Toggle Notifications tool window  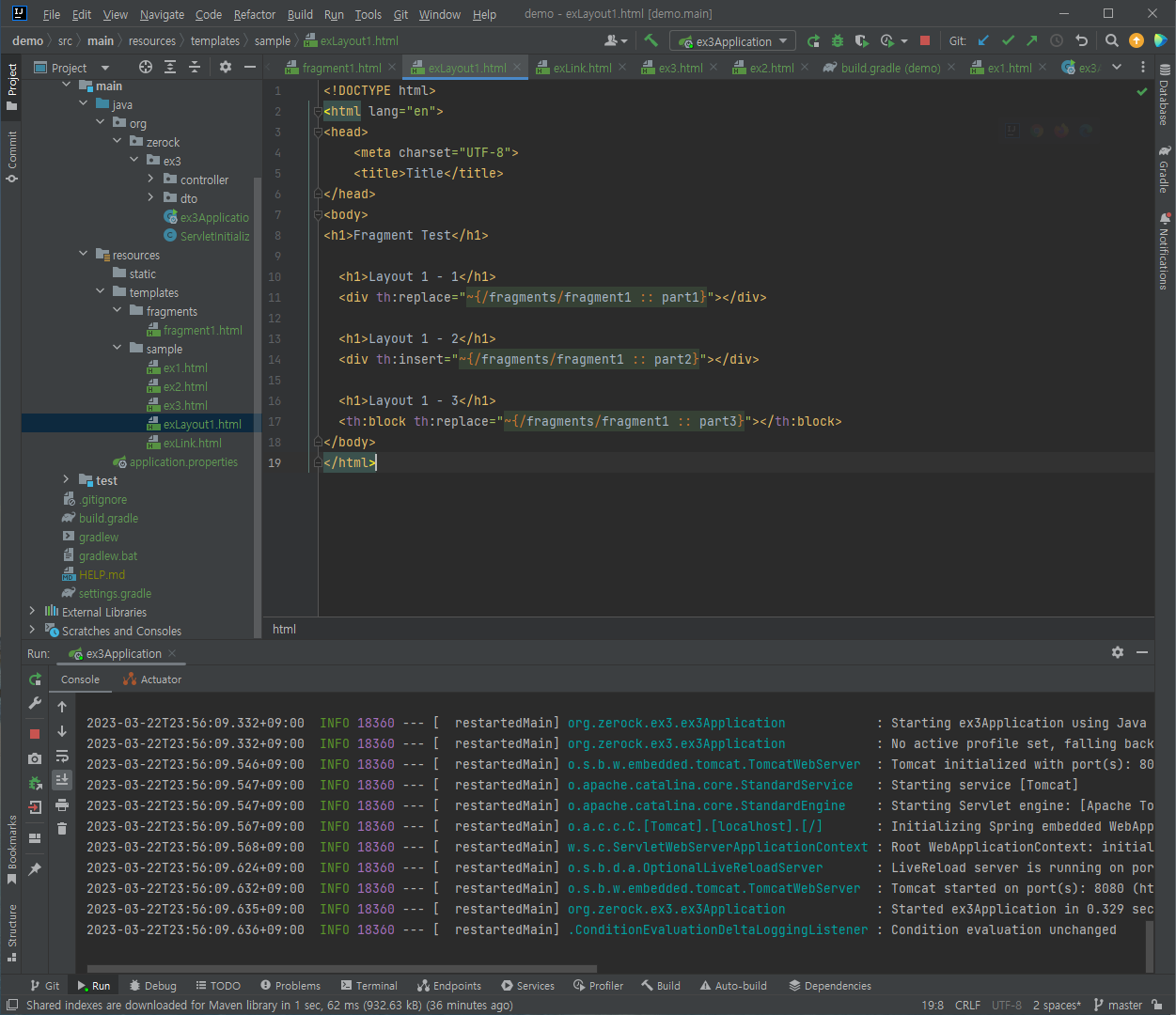click(x=1164, y=251)
